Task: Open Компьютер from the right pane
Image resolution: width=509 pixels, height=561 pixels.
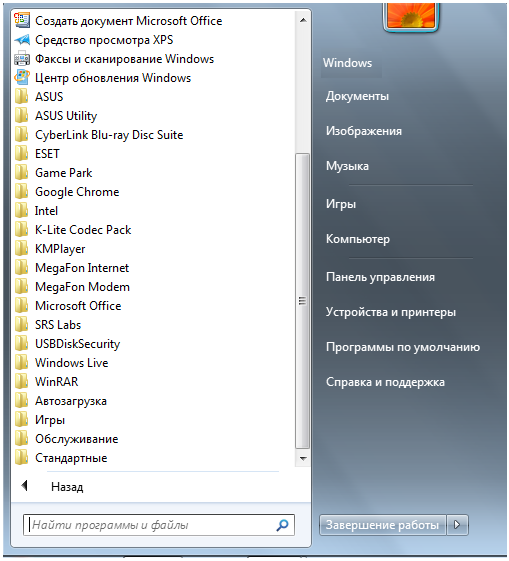Action: point(358,239)
